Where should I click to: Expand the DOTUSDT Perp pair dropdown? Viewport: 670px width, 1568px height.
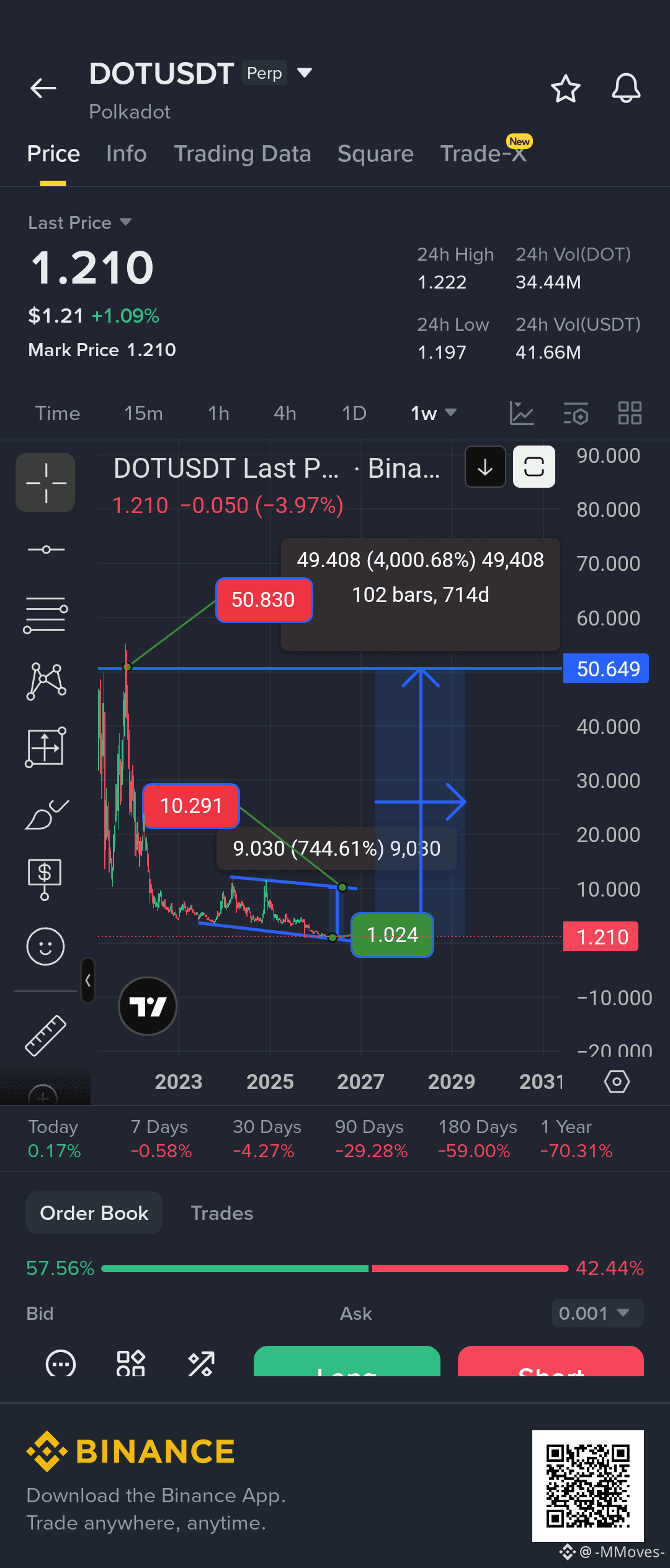(305, 73)
